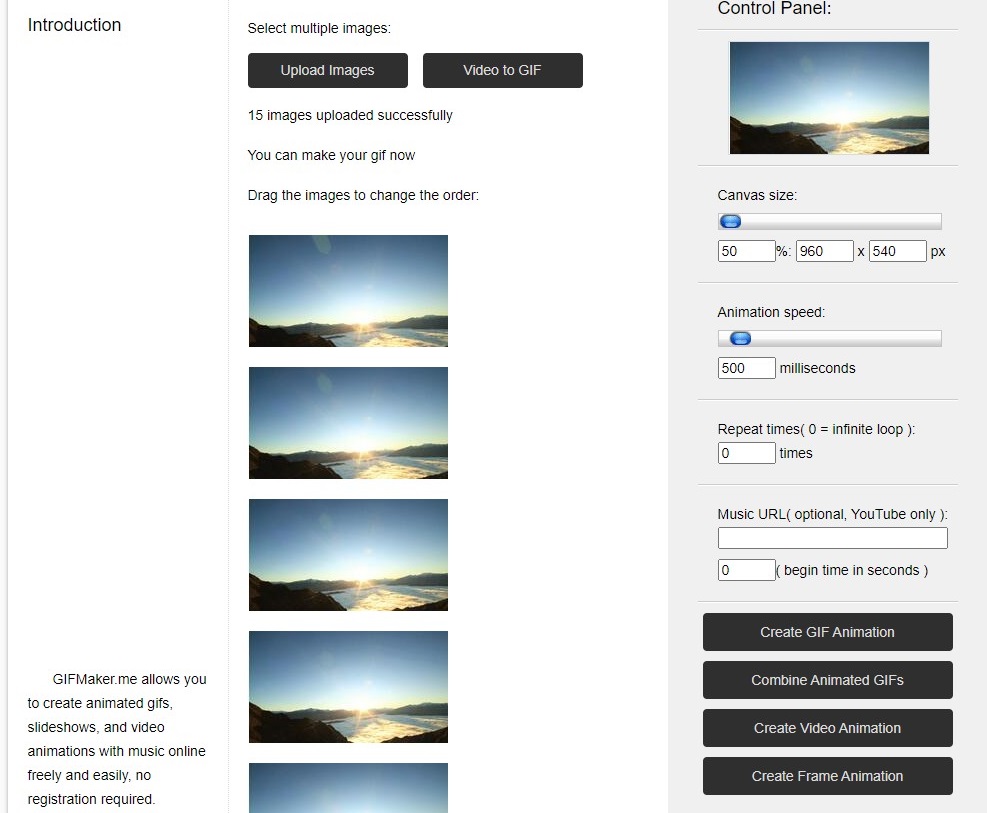Viewport: 987px width, 813px height.
Task: Click the 'Music URL( optional, YouTube only )' label
Action: (832, 514)
